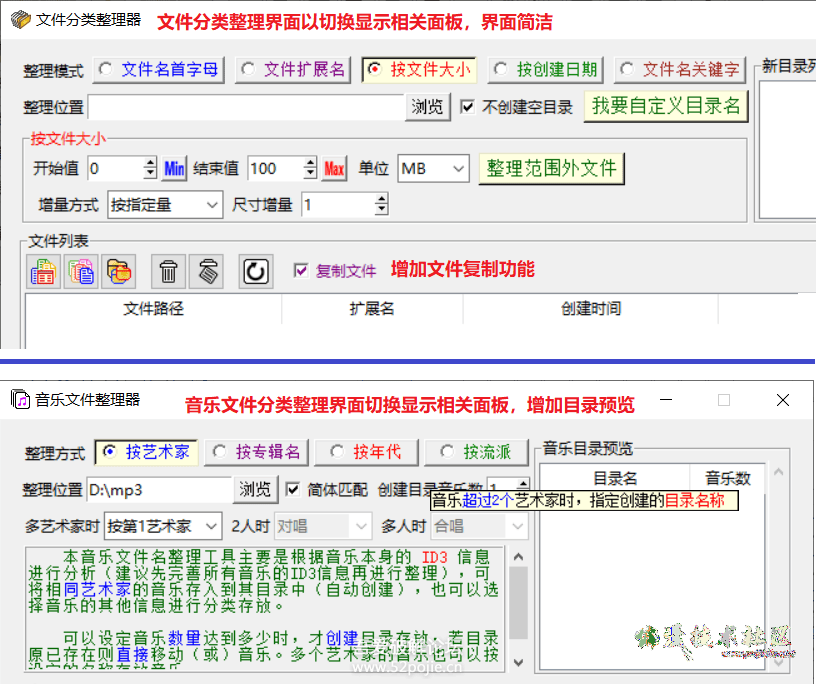Click the 文件分类整理器 title bar app icon
Image resolution: width=816 pixels, height=684 pixels.
pyautogui.click(x=20, y=20)
